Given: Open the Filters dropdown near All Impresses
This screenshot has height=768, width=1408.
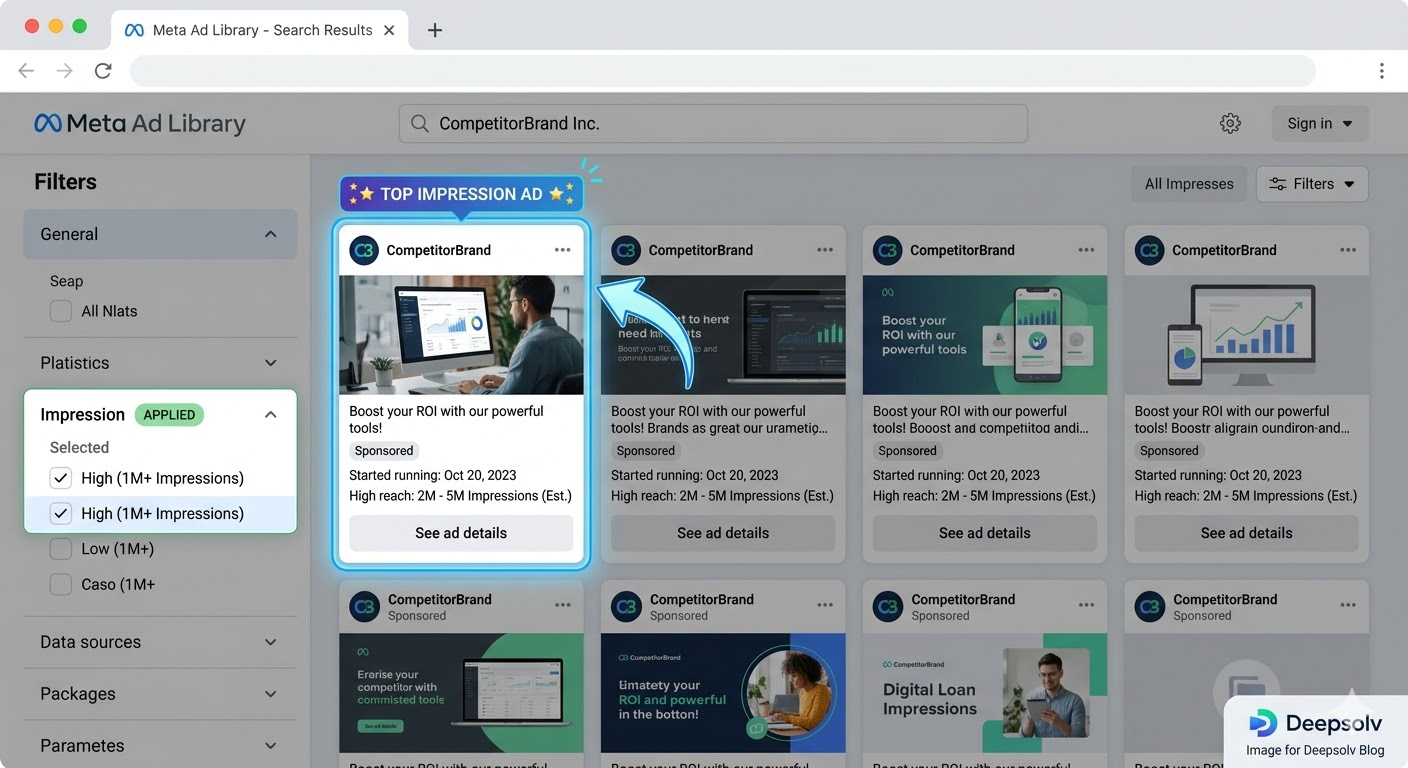Looking at the screenshot, I should point(1311,183).
